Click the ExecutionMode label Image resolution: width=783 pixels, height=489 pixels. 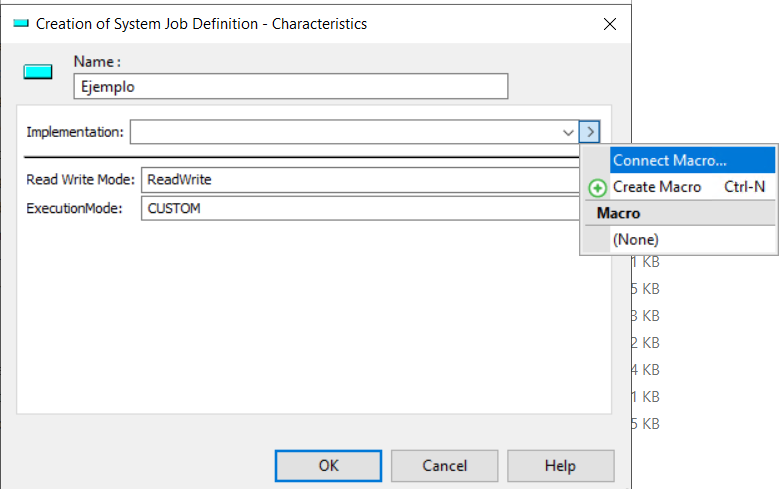point(74,208)
